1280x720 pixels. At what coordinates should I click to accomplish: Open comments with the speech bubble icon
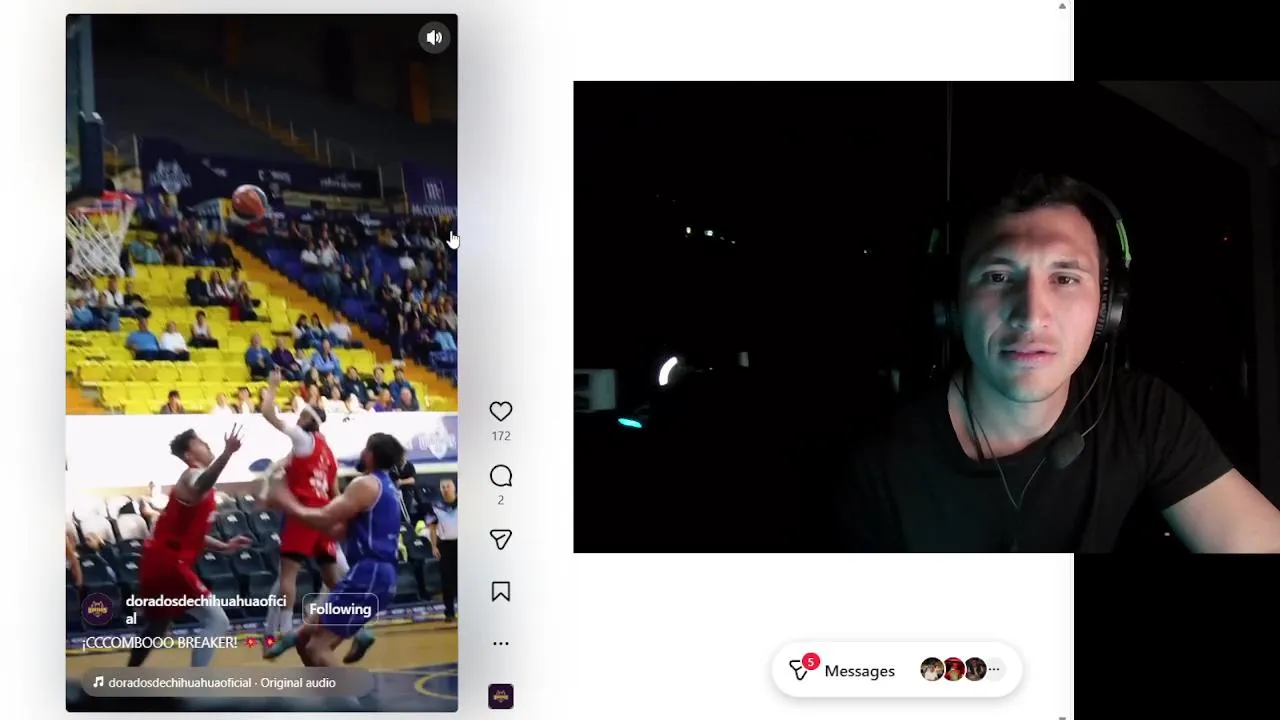[x=501, y=476]
